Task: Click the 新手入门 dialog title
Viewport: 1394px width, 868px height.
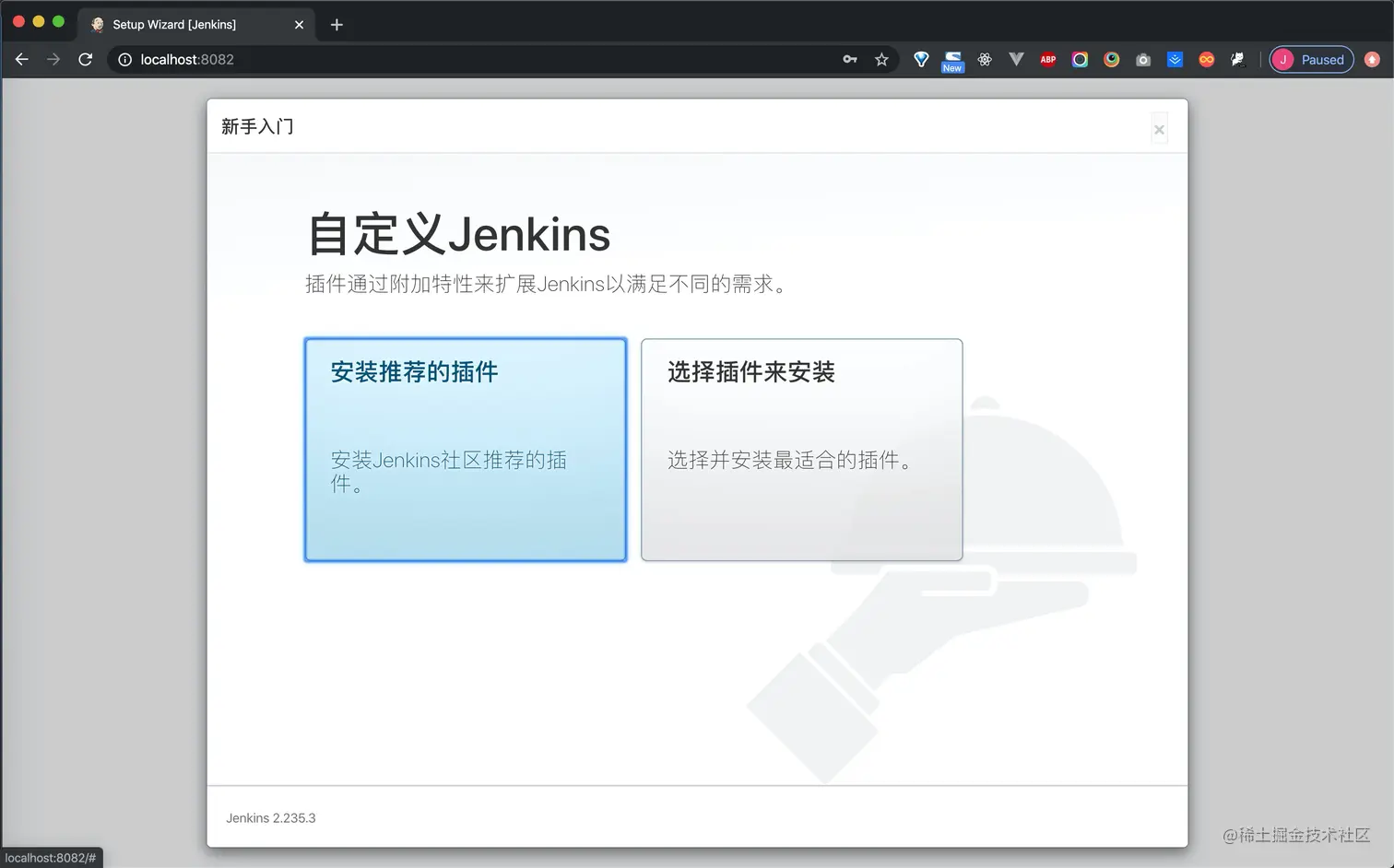Action: point(257,126)
